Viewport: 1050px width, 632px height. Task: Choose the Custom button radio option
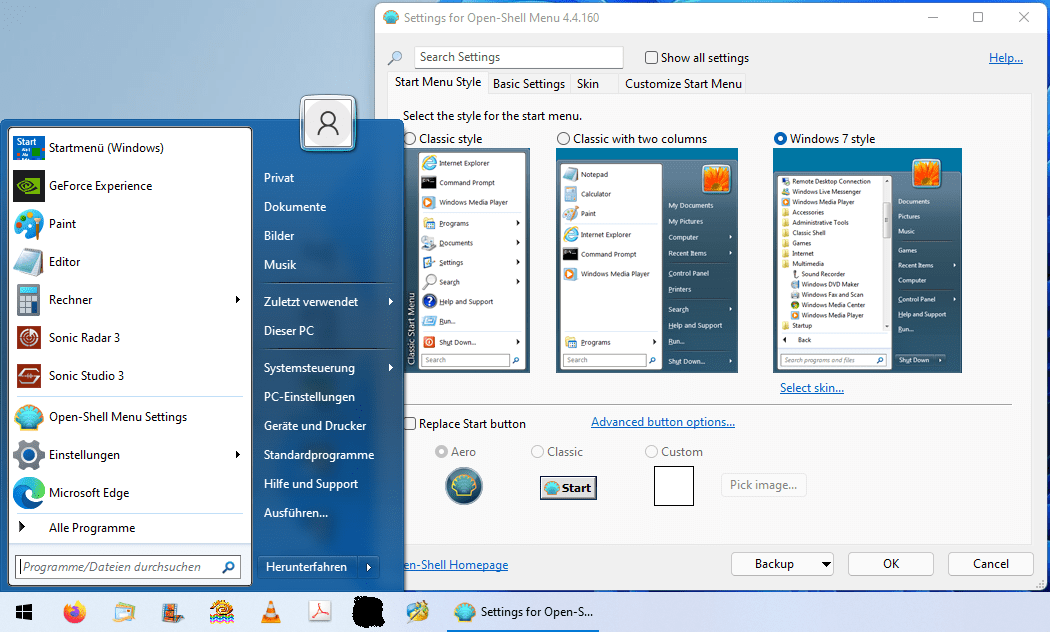[651, 452]
